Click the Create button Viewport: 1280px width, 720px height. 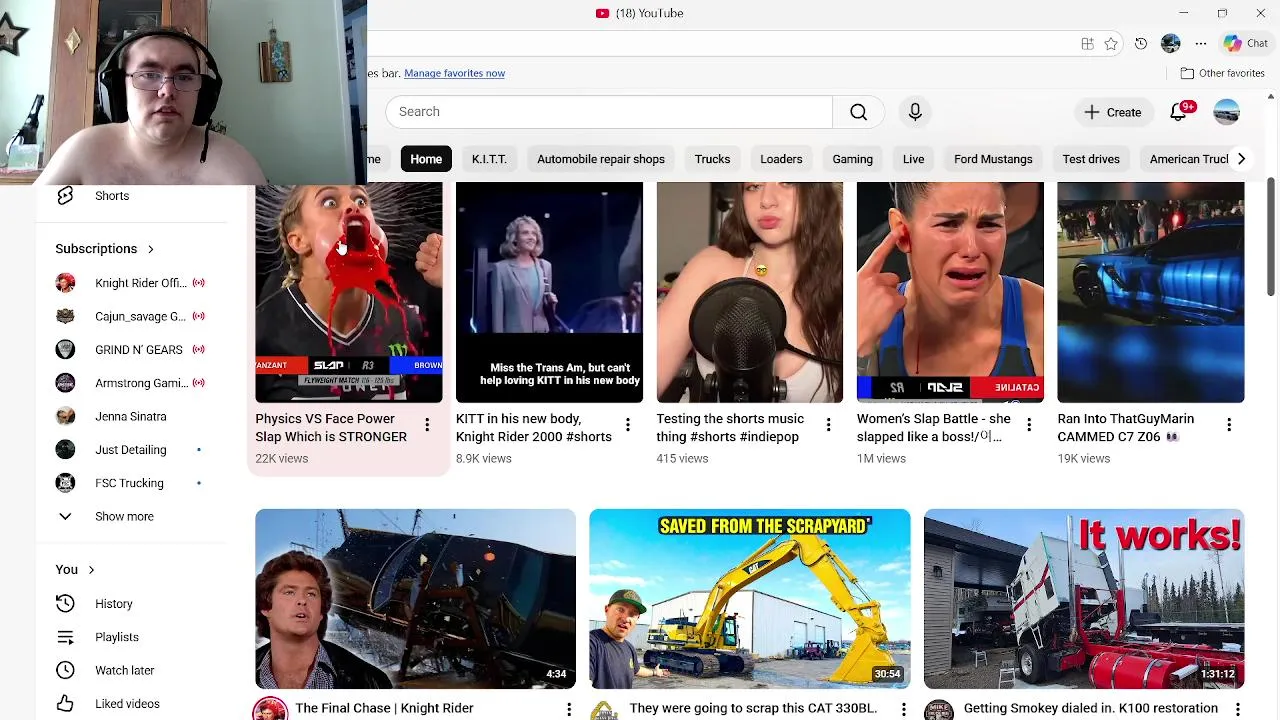point(1113,112)
